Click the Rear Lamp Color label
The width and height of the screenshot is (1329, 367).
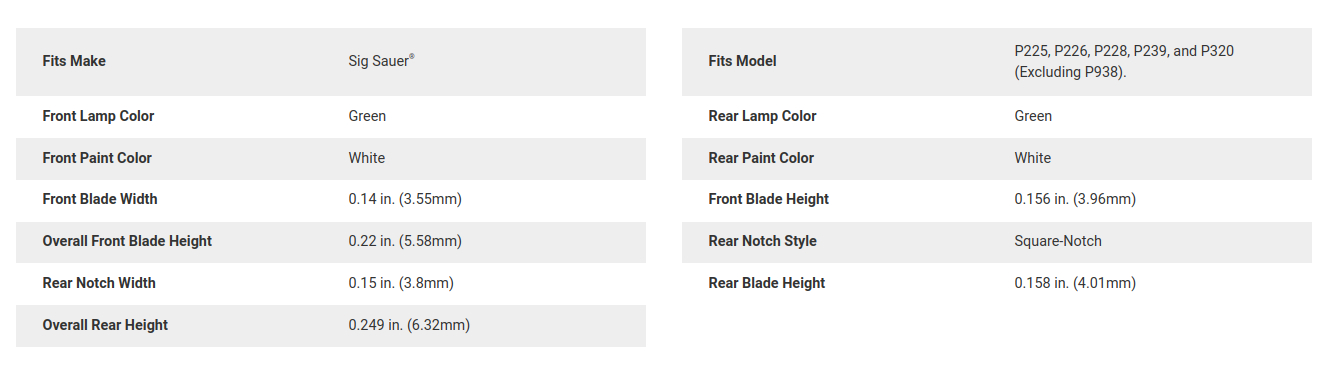click(762, 116)
